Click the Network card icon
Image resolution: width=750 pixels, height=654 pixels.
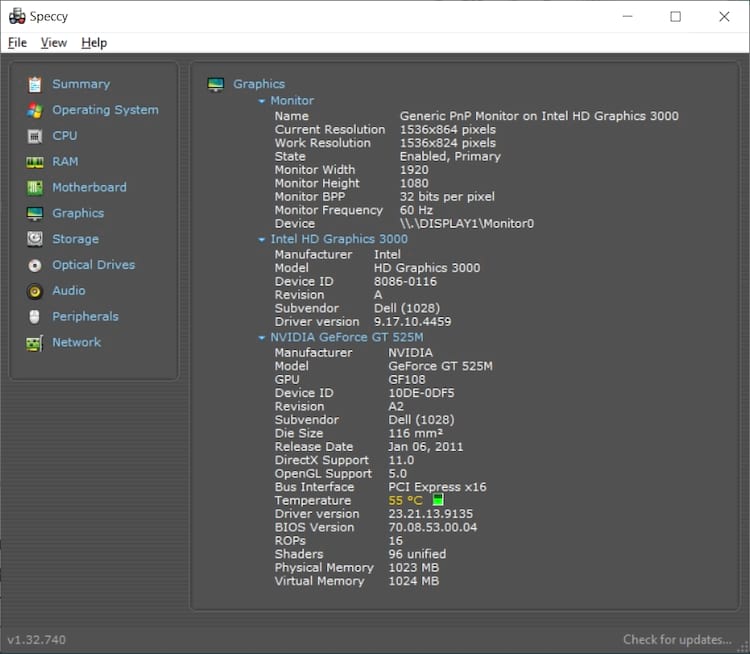(34, 343)
